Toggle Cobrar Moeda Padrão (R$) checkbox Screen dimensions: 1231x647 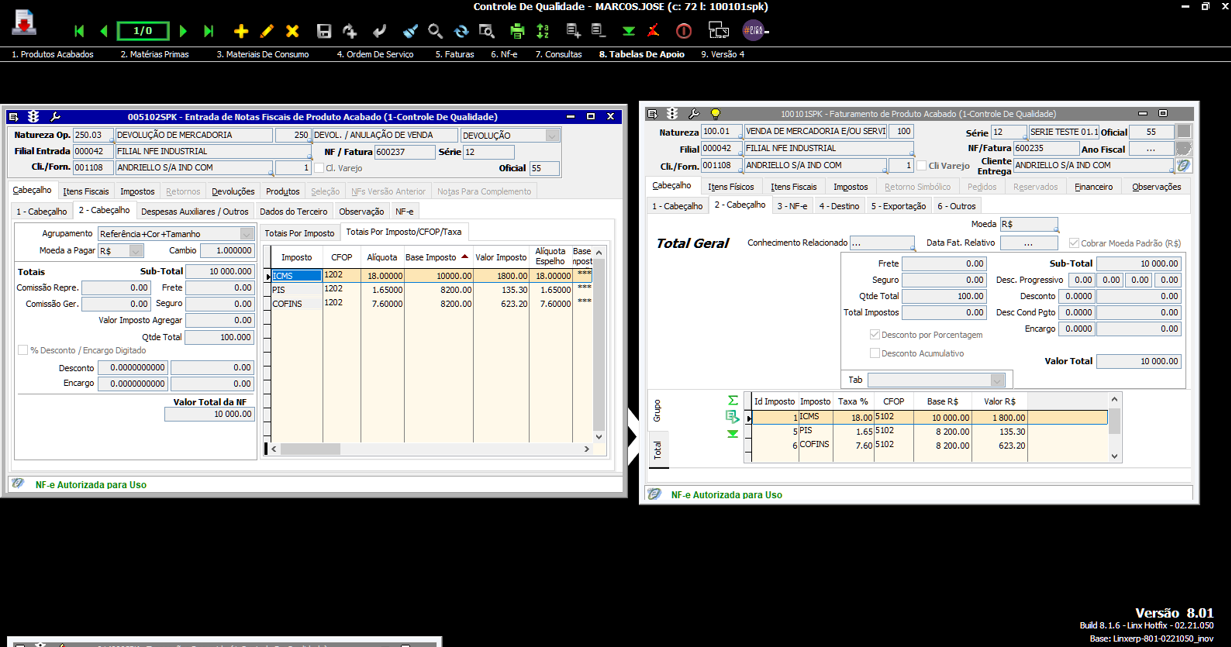[x=1074, y=243]
